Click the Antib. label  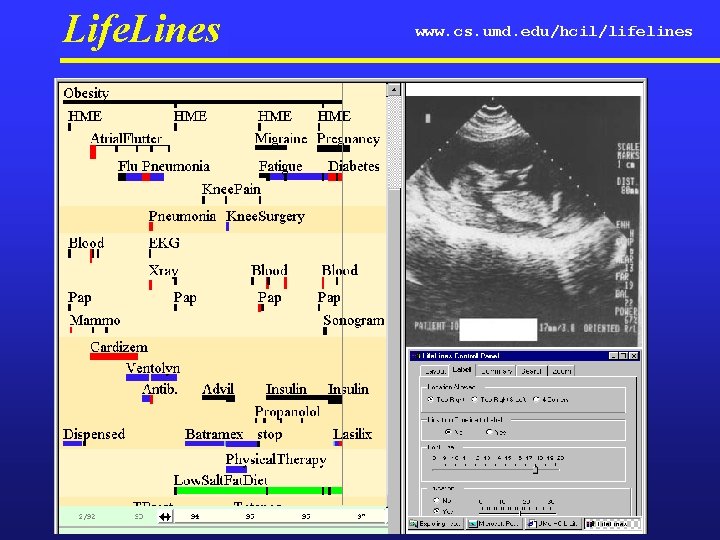click(x=160, y=389)
